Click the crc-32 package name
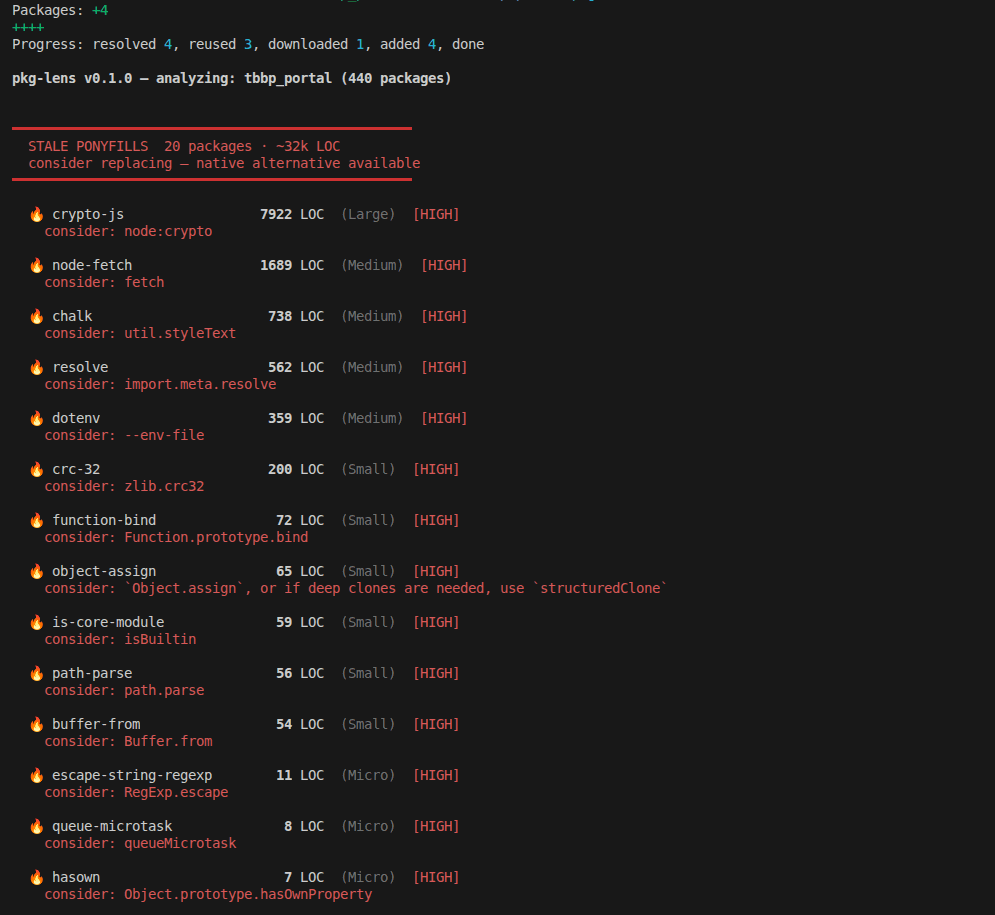The height and width of the screenshot is (915, 995). [x=76, y=470]
